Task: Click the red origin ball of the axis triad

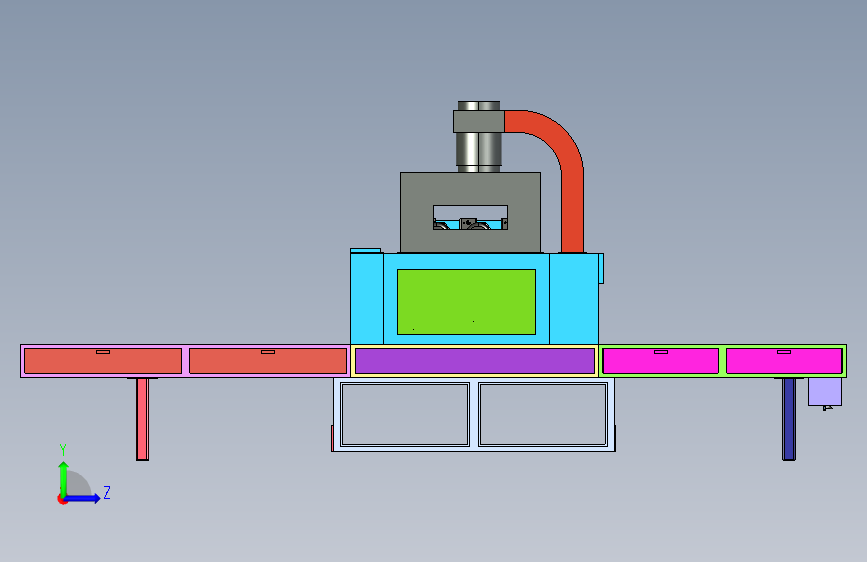Action: click(62, 499)
